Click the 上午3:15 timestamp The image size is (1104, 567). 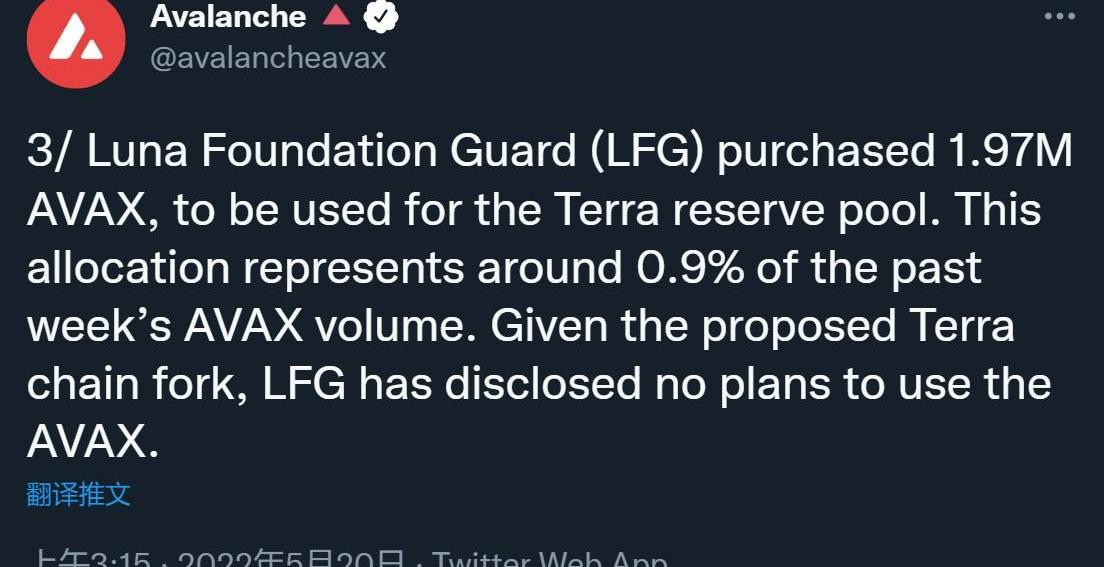[x=92, y=558]
